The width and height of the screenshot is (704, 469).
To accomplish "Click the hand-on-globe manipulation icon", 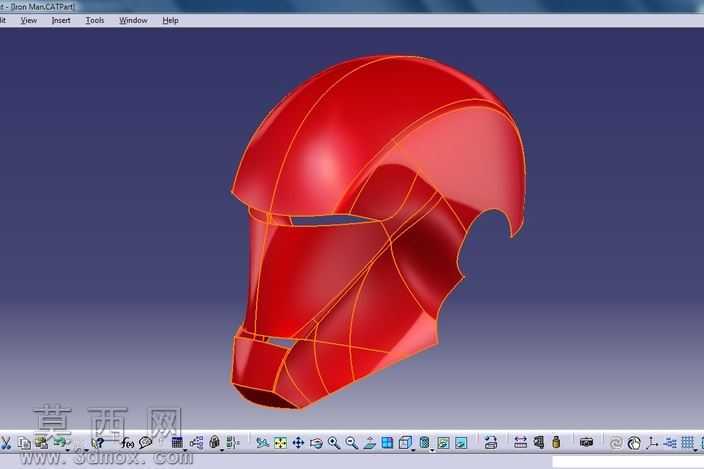I will pos(634,443).
